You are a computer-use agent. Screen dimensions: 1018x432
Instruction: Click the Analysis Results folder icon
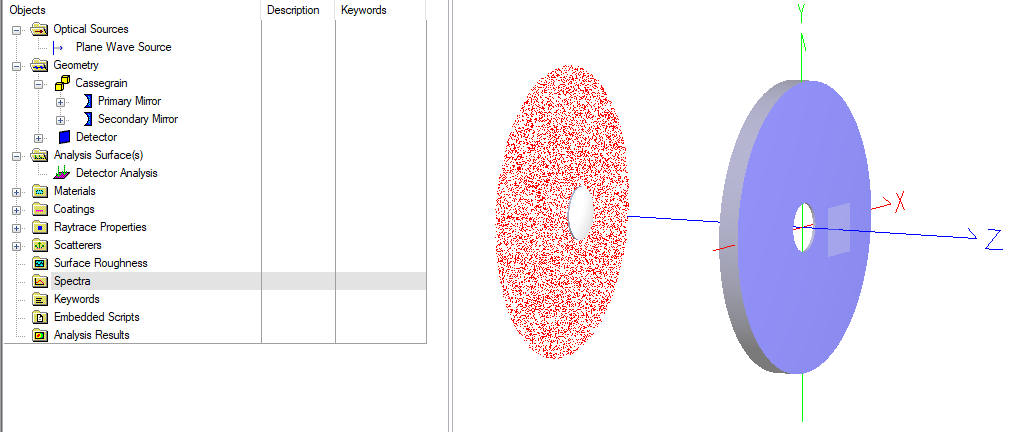click(x=40, y=335)
